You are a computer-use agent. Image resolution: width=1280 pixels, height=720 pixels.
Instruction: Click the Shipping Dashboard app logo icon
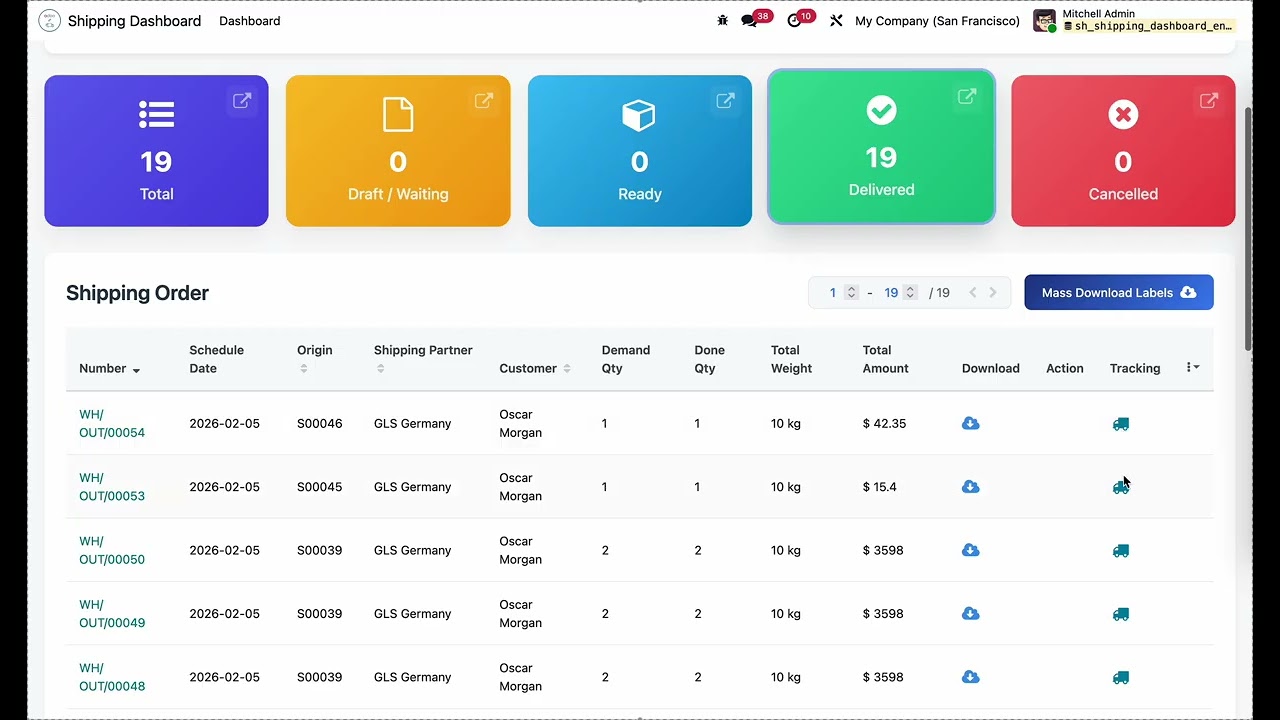pyautogui.click(x=49, y=21)
